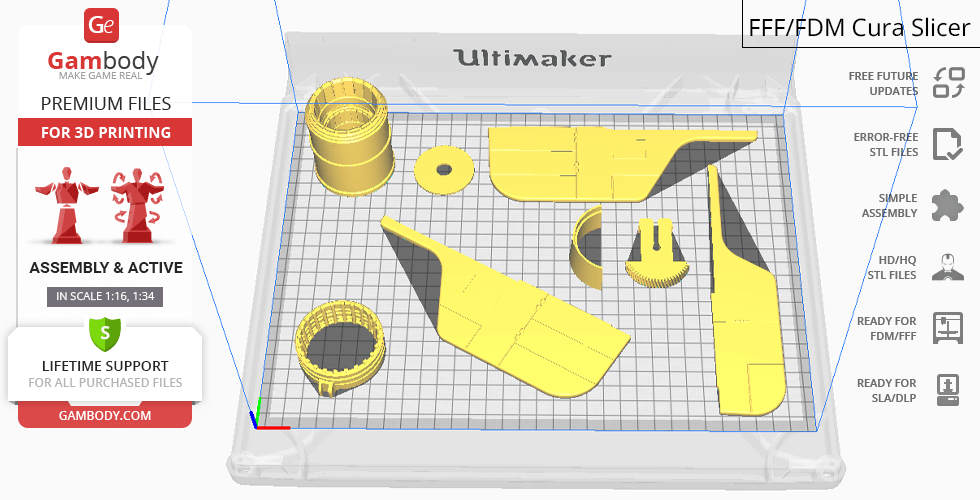Click the free future updates arrows icon
The width and height of the screenshot is (980, 500).
click(949, 83)
